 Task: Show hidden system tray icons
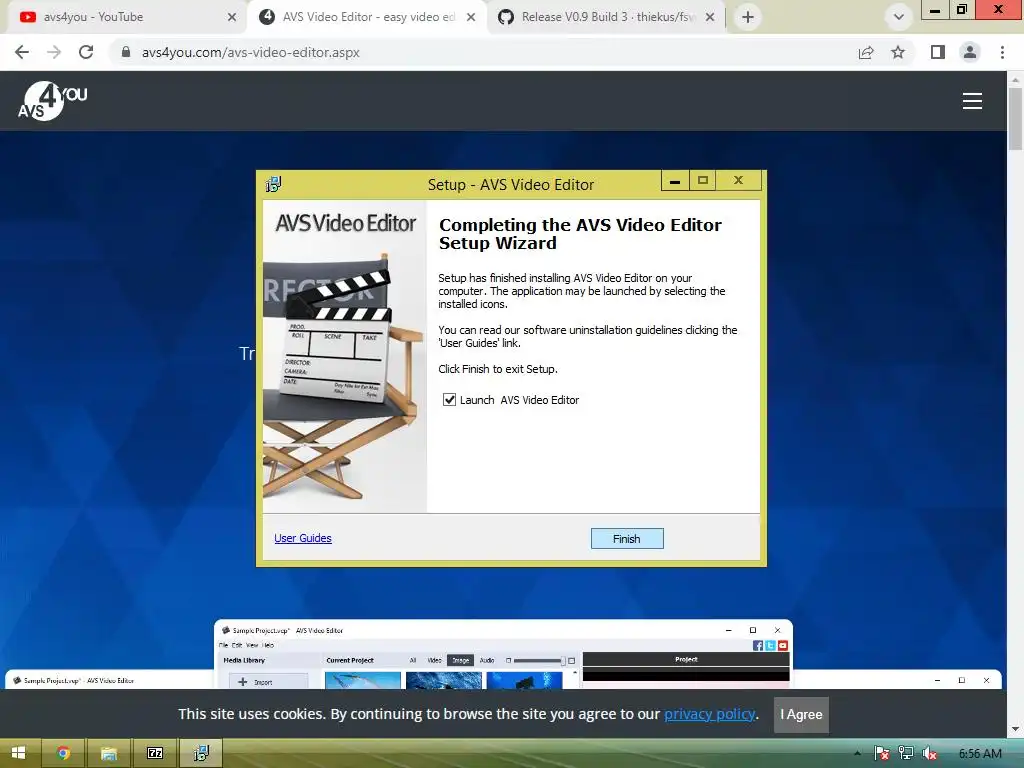(x=857, y=754)
